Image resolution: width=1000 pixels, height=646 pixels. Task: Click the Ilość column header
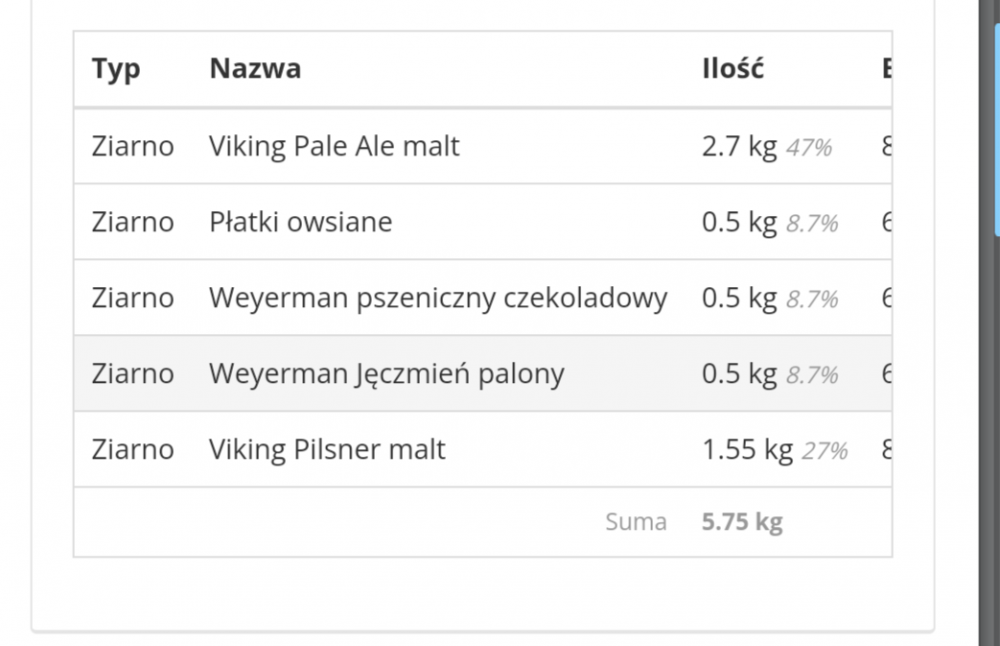tap(733, 69)
